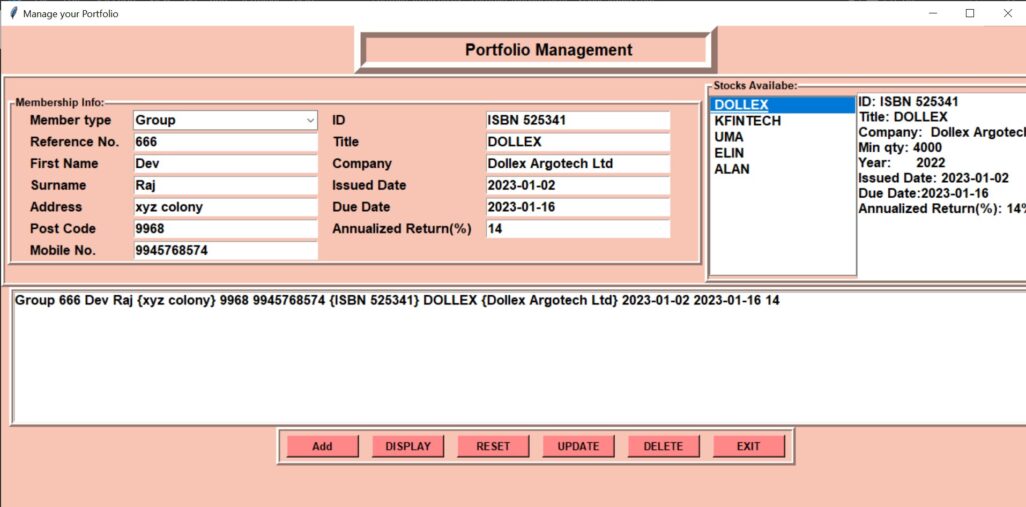Click the DELETE button

[x=663, y=446]
